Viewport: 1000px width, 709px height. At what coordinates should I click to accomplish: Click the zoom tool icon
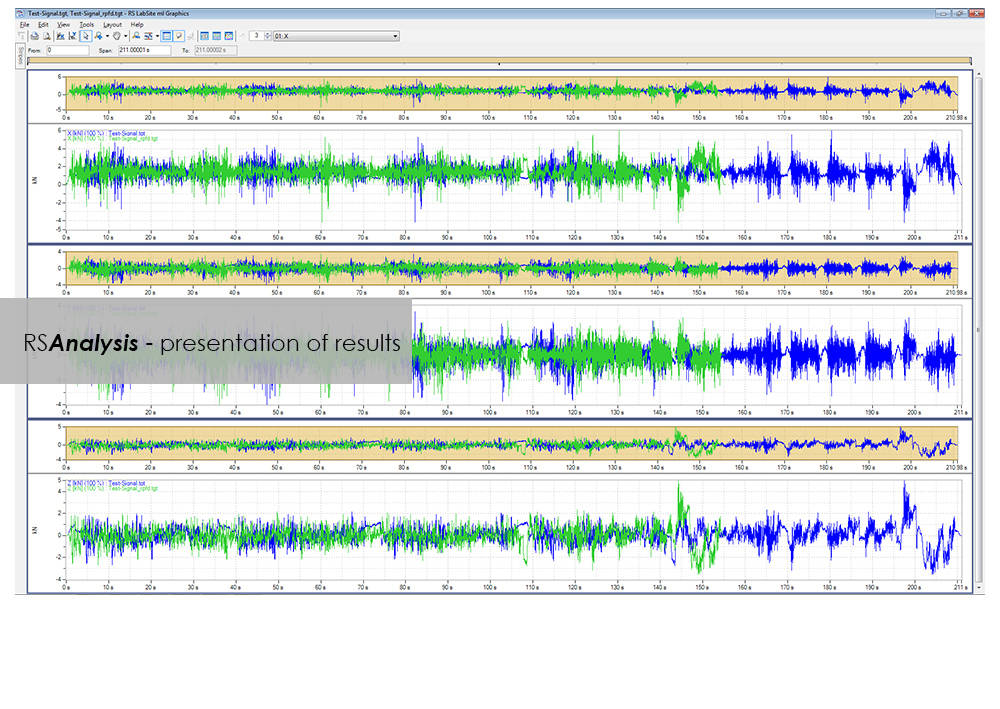coord(98,36)
